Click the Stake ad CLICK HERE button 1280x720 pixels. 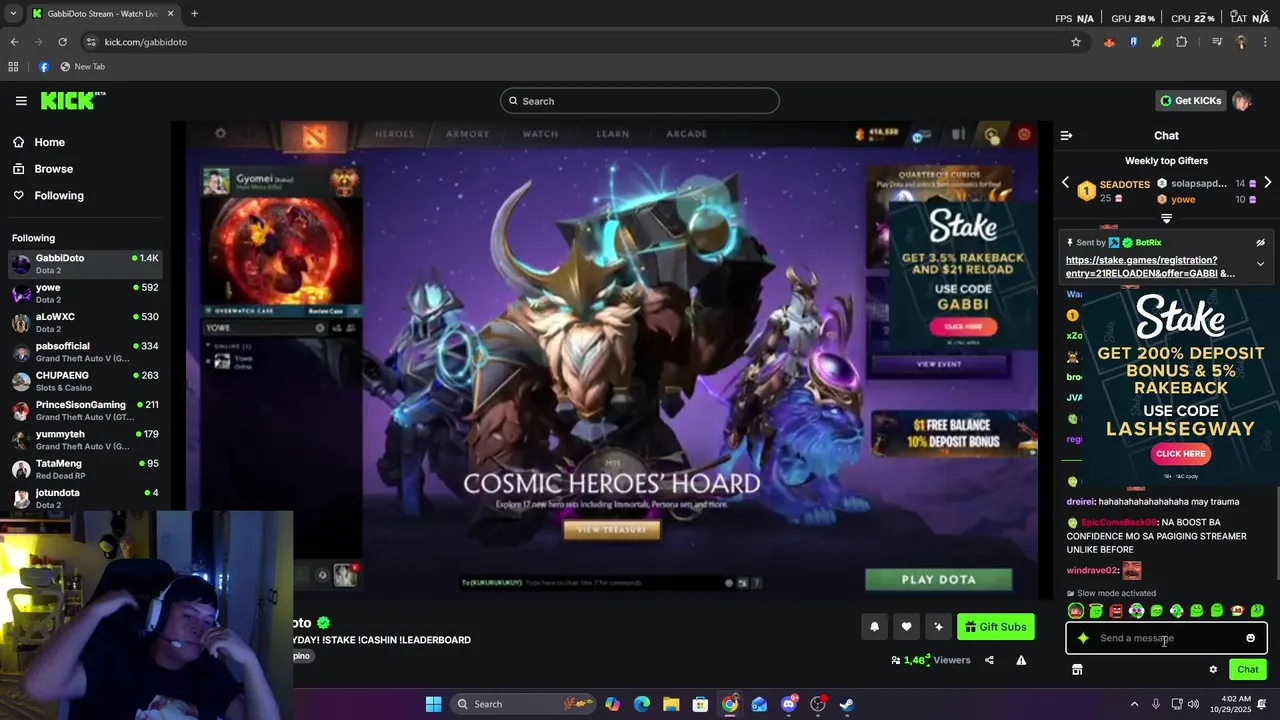(1180, 454)
